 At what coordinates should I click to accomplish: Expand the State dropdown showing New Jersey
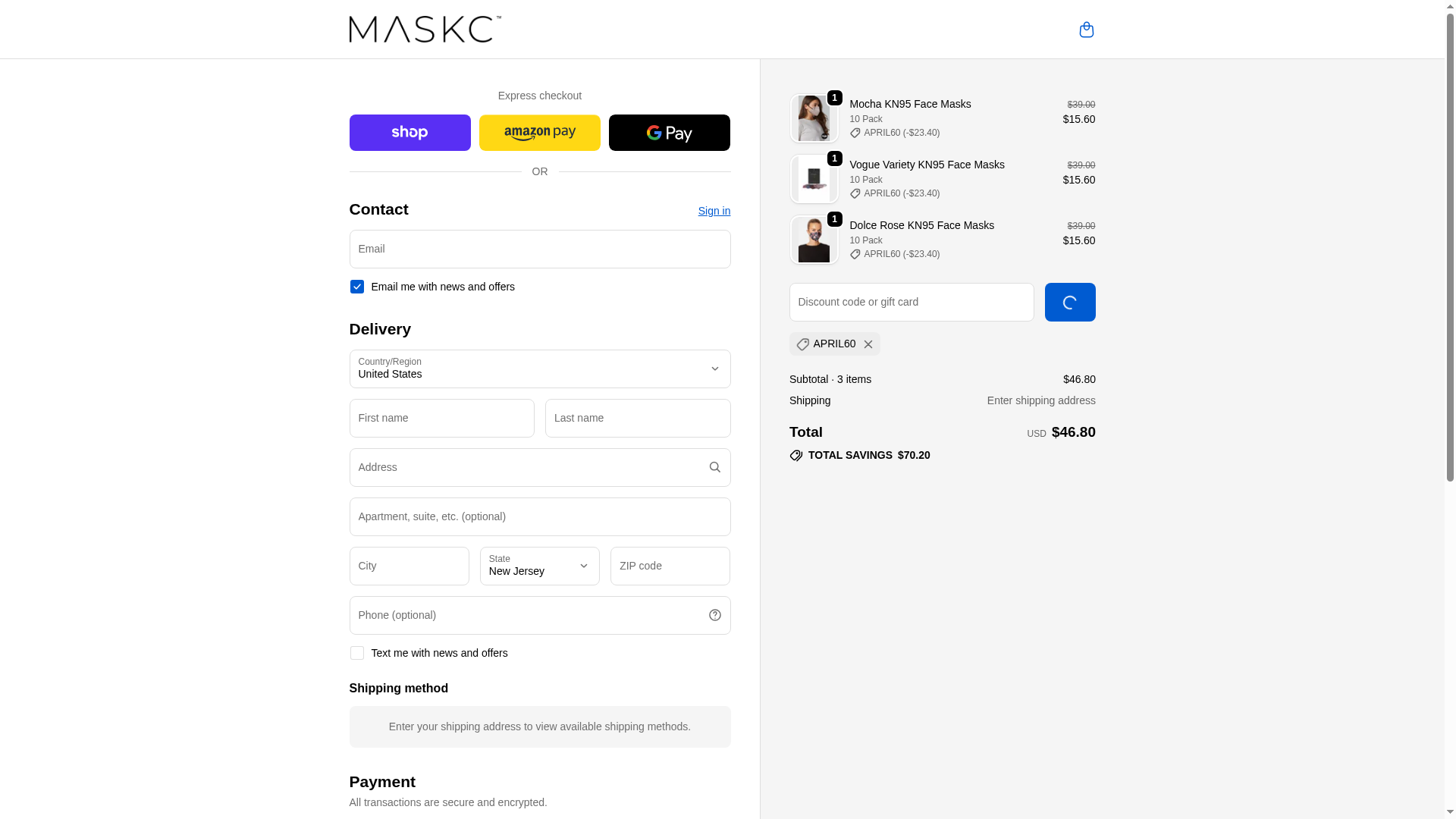click(x=539, y=566)
